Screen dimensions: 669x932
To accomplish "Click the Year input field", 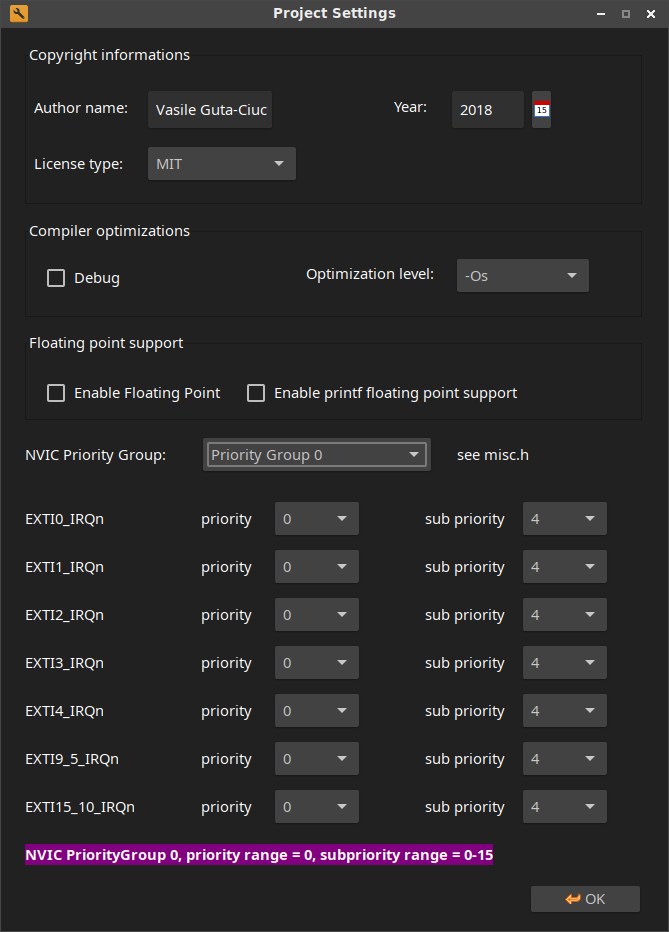I will [x=487, y=110].
